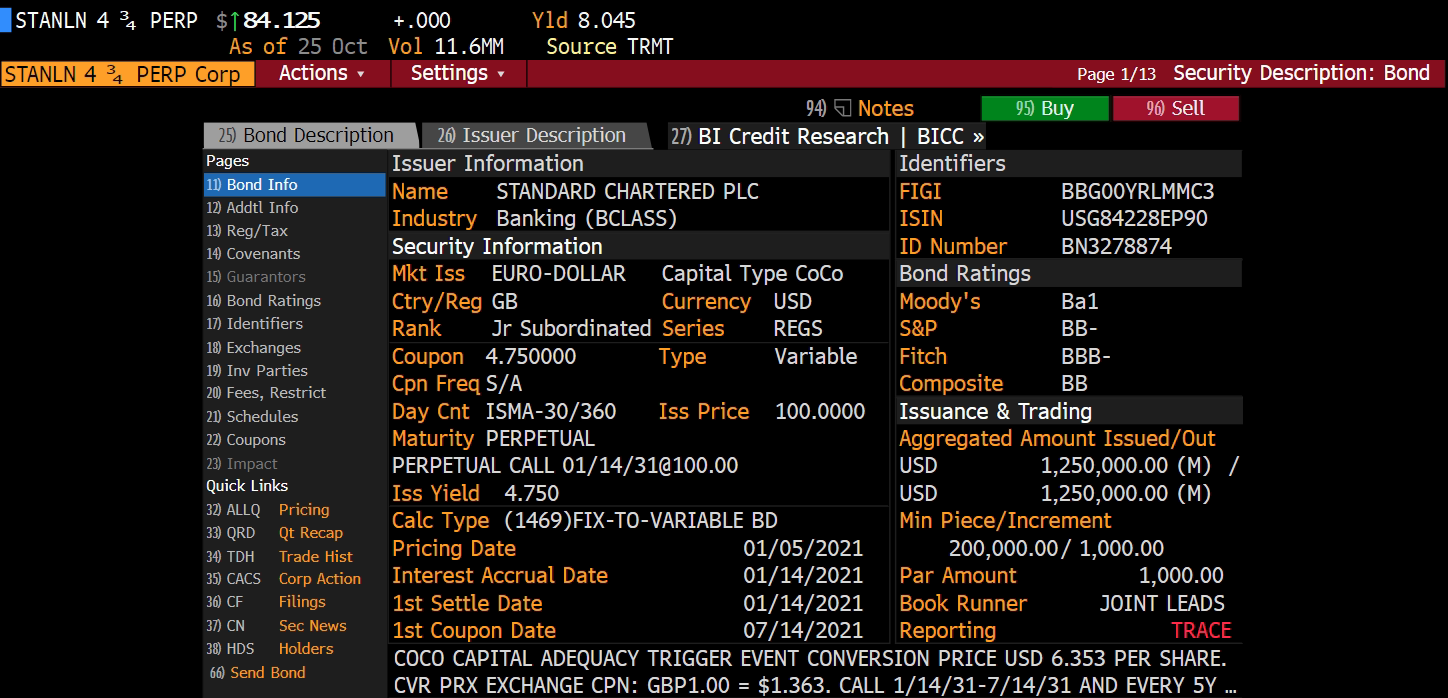Click the issuer name STANDARD CHARTERED PLC
This screenshot has width=1448, height=698.
click(x=627, y=191)
